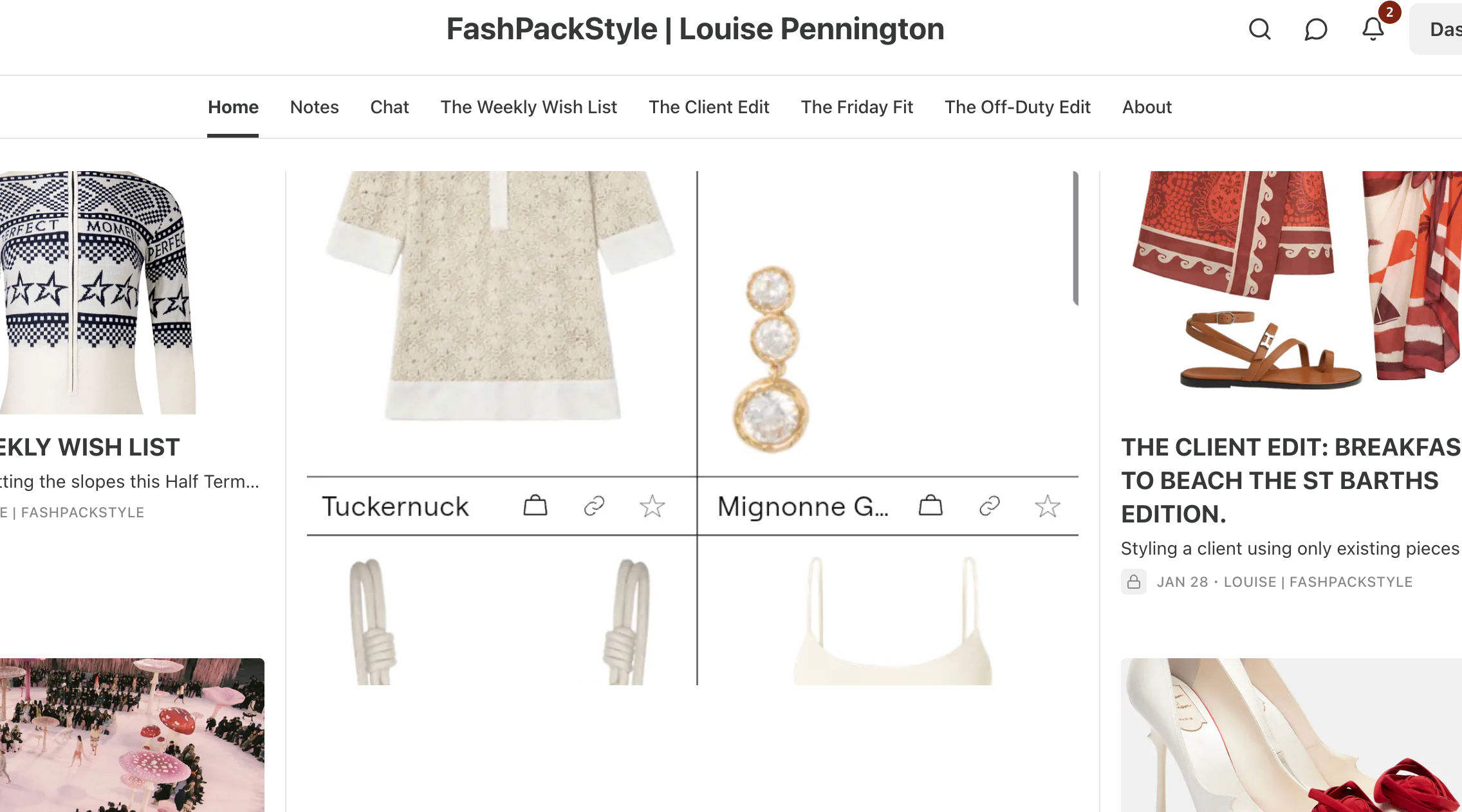Open the About tab
The image size is (1462, 812).
1147,107
